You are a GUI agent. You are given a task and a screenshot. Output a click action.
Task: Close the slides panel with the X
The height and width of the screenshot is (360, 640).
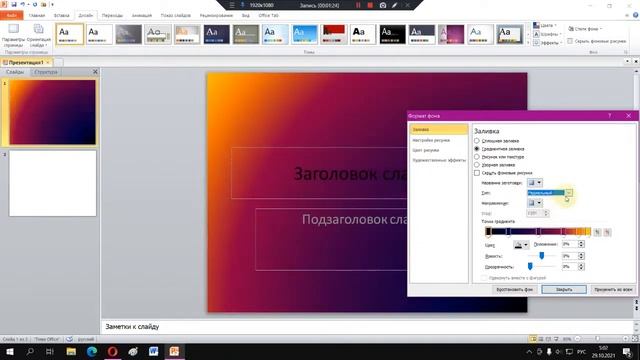pos(95,72)
